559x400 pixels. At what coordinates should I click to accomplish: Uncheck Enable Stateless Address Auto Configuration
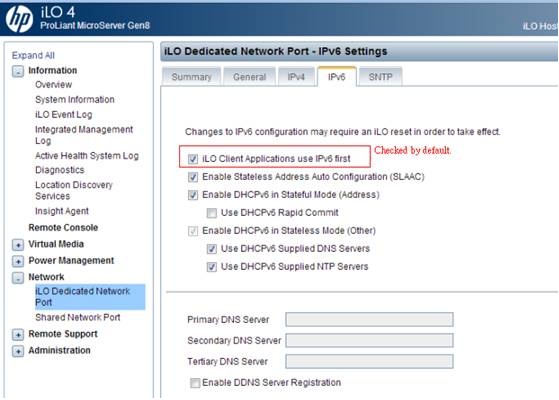click(193, 177)
